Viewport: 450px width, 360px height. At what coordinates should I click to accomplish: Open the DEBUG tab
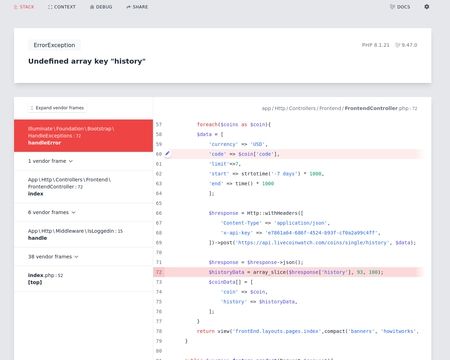[x=101, y=7]
